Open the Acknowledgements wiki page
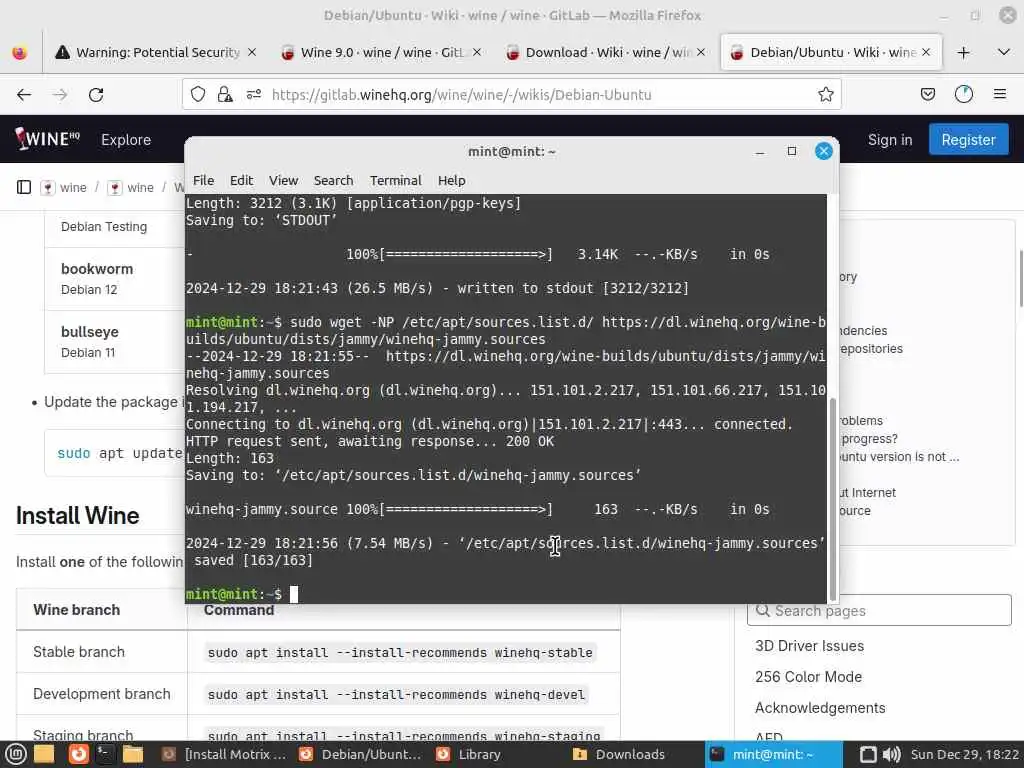Viewport: 1024px width, 768px height. point(820,708)
